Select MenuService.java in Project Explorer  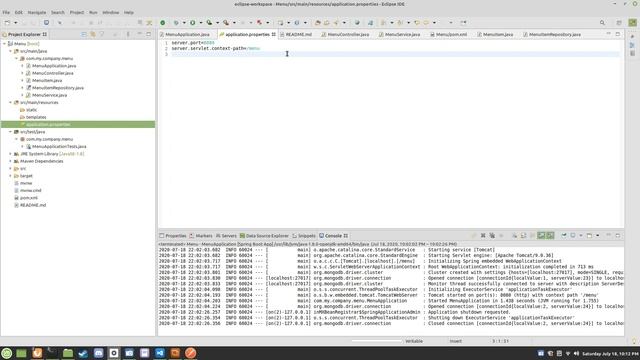(49, 95)
